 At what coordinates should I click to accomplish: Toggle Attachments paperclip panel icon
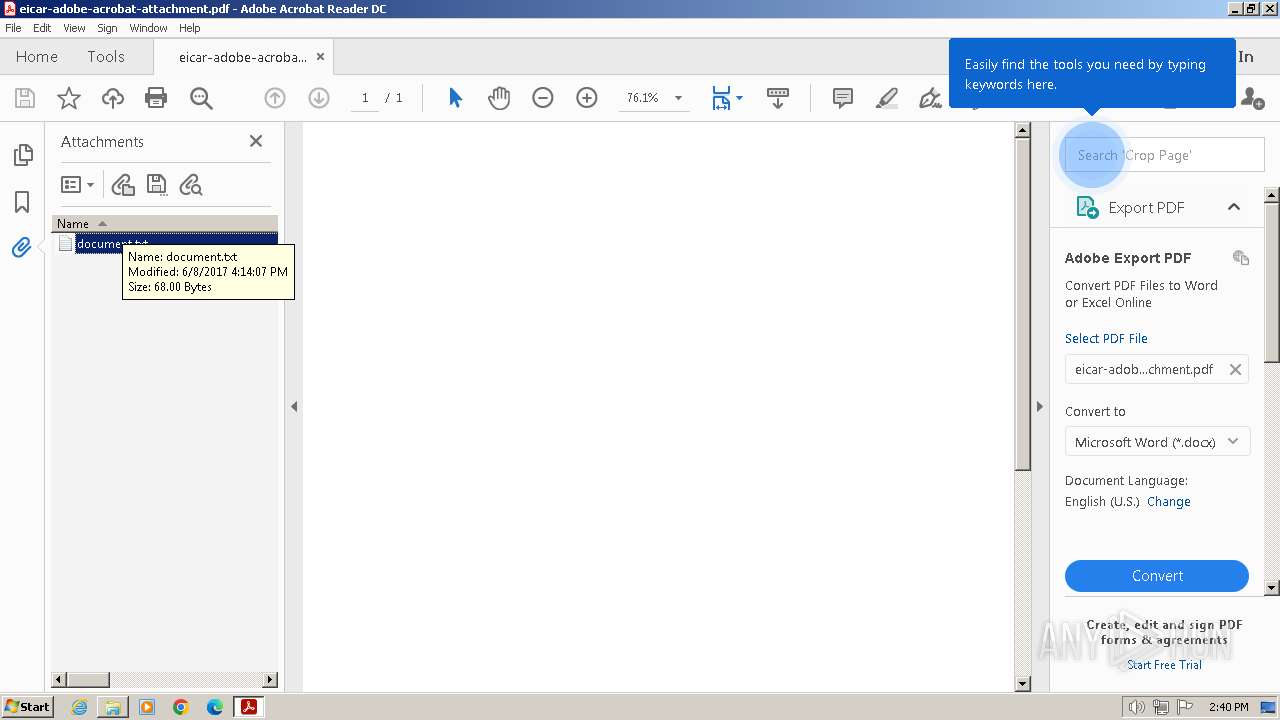[x=22, y=247]
